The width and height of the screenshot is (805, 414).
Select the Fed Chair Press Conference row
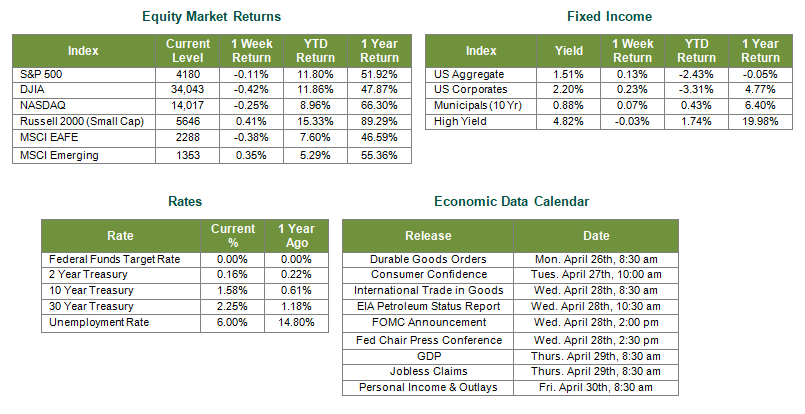[x=510, y=341]
